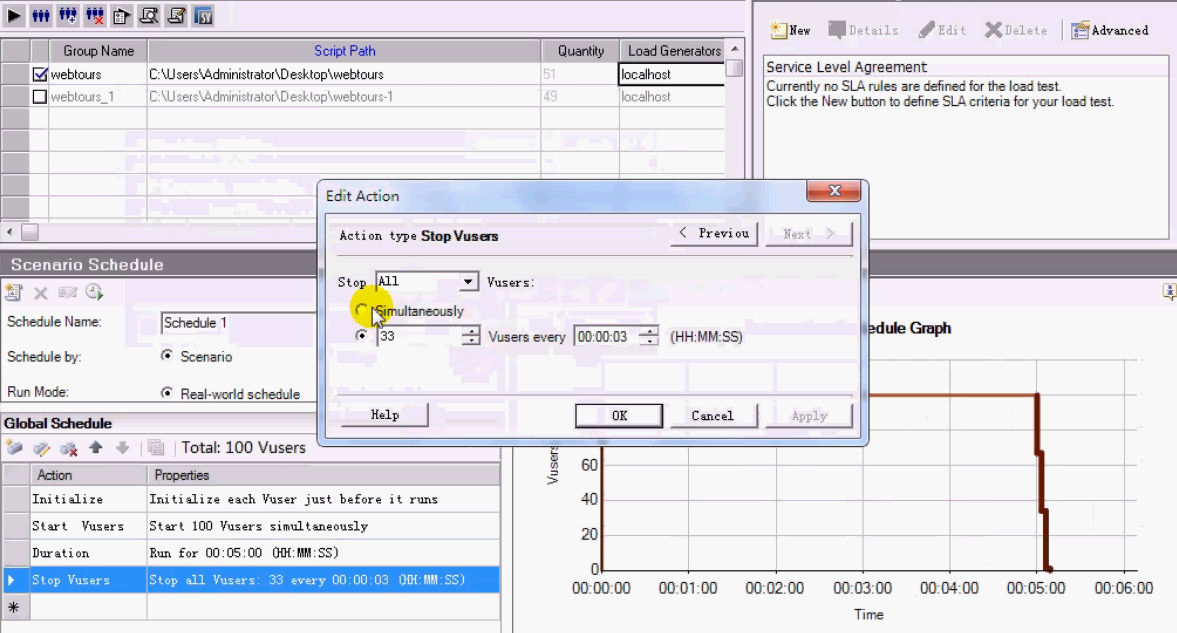Click Remove Vusers group icon with red X

point(95,15)
